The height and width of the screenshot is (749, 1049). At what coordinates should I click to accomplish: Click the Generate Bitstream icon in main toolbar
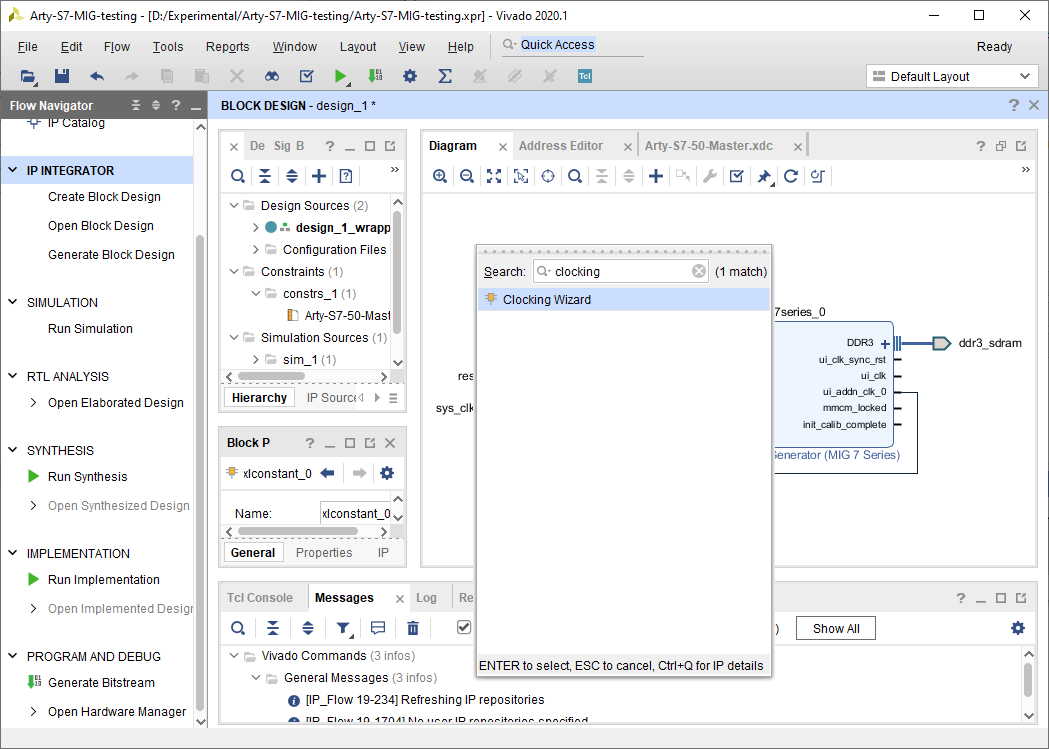pyautogui.click(x=375, y=76)
